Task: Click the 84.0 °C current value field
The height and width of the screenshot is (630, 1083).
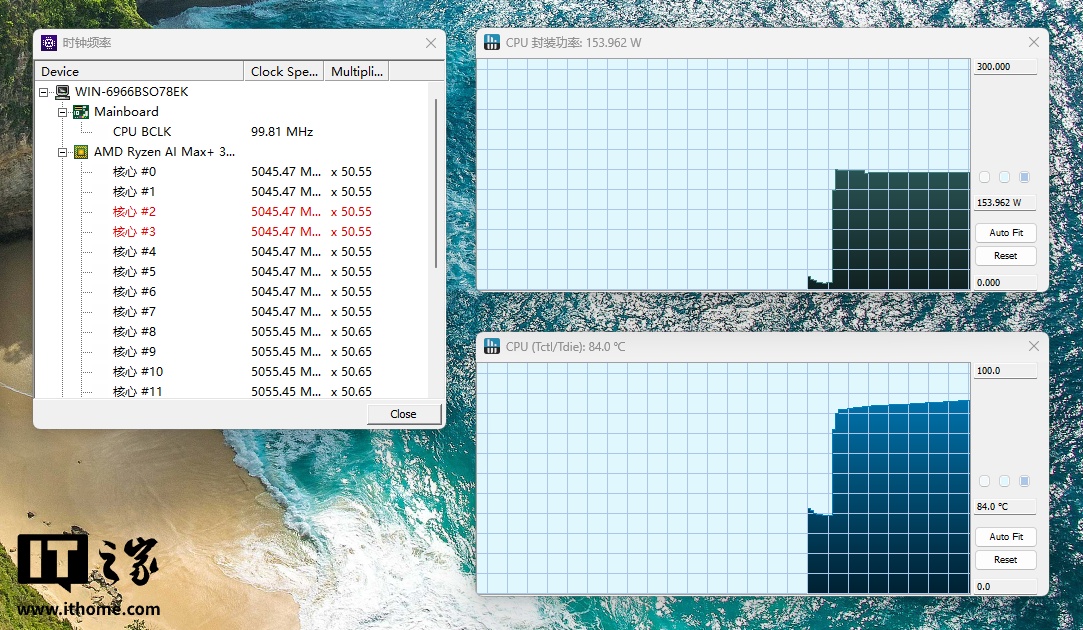Action: [1006, 506]
